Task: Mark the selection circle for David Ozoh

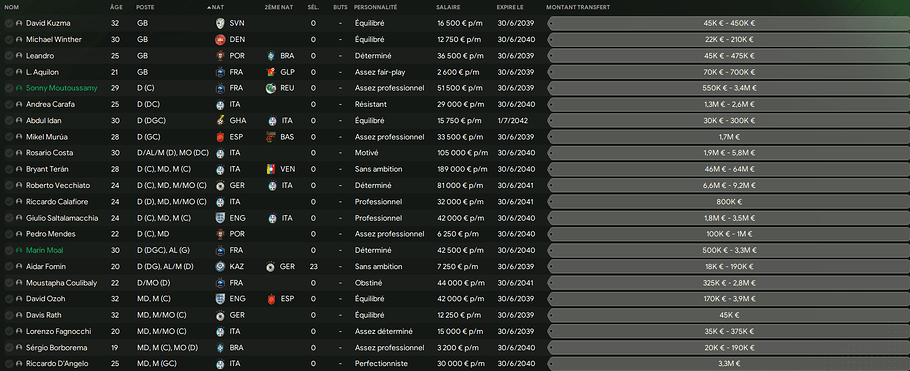Action: pyautogui.click(x=9, y=299)
